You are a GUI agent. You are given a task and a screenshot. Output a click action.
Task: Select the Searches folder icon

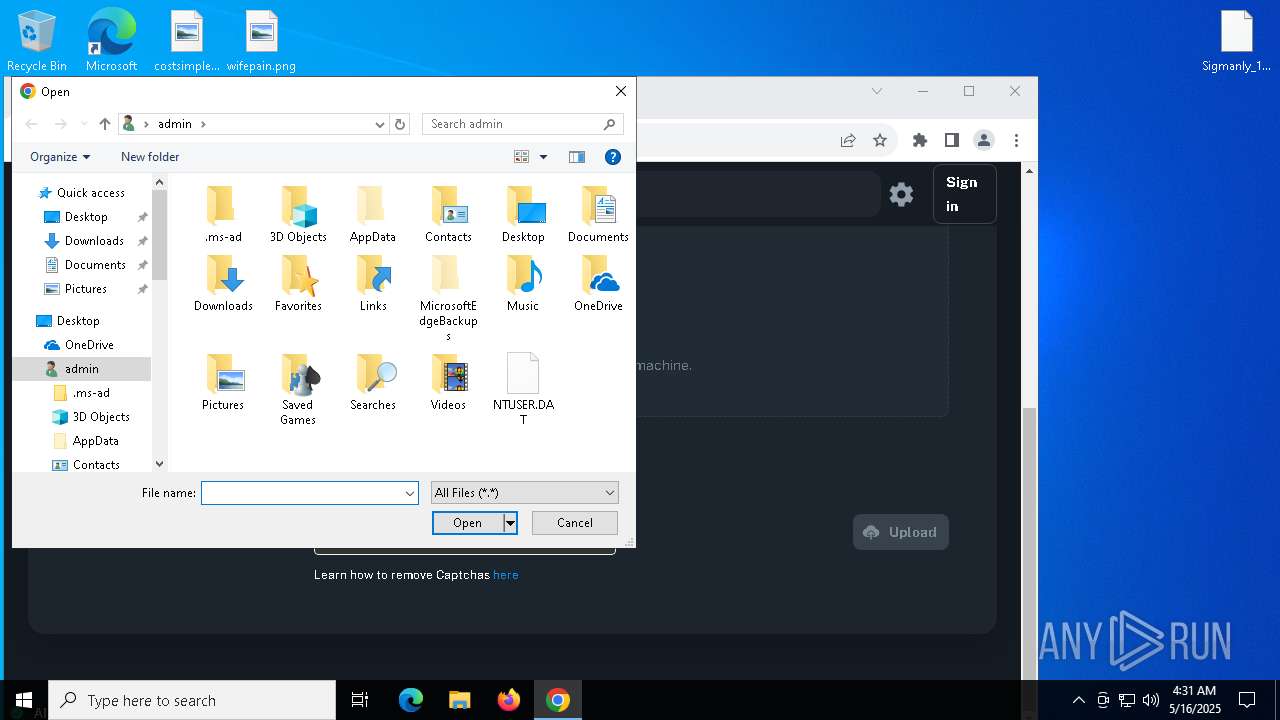(x=373, y=382)
